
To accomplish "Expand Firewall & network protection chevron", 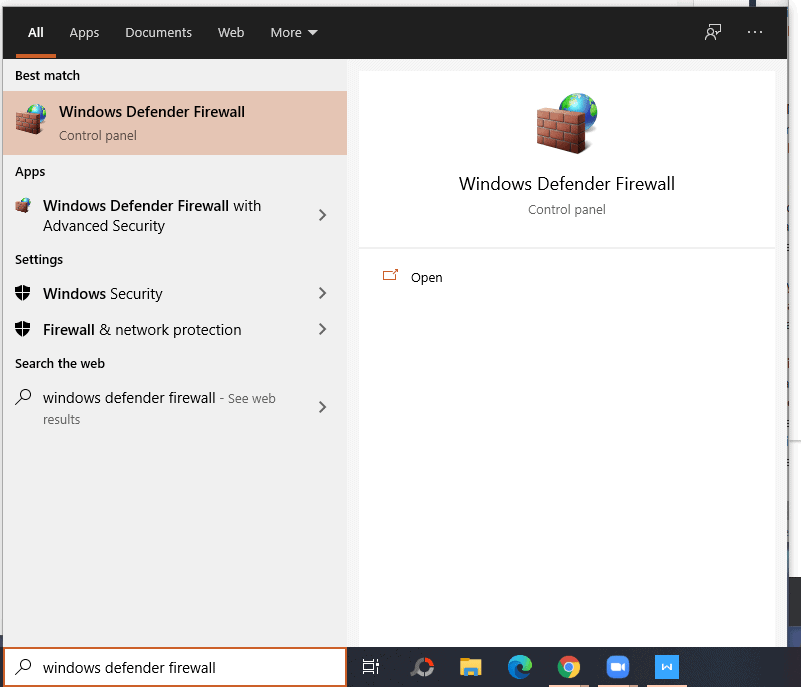I will point(322,329).
